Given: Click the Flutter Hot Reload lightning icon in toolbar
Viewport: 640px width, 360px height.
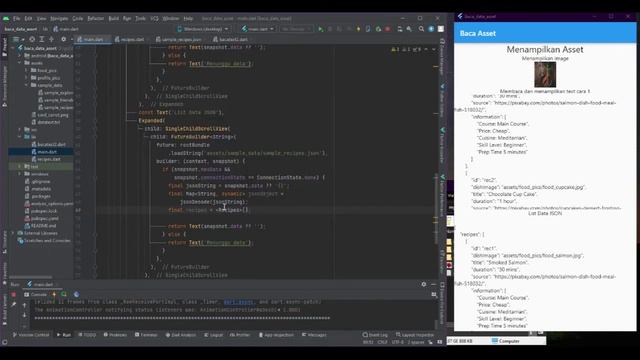Looking at the screenshot, I should point(358,29).
